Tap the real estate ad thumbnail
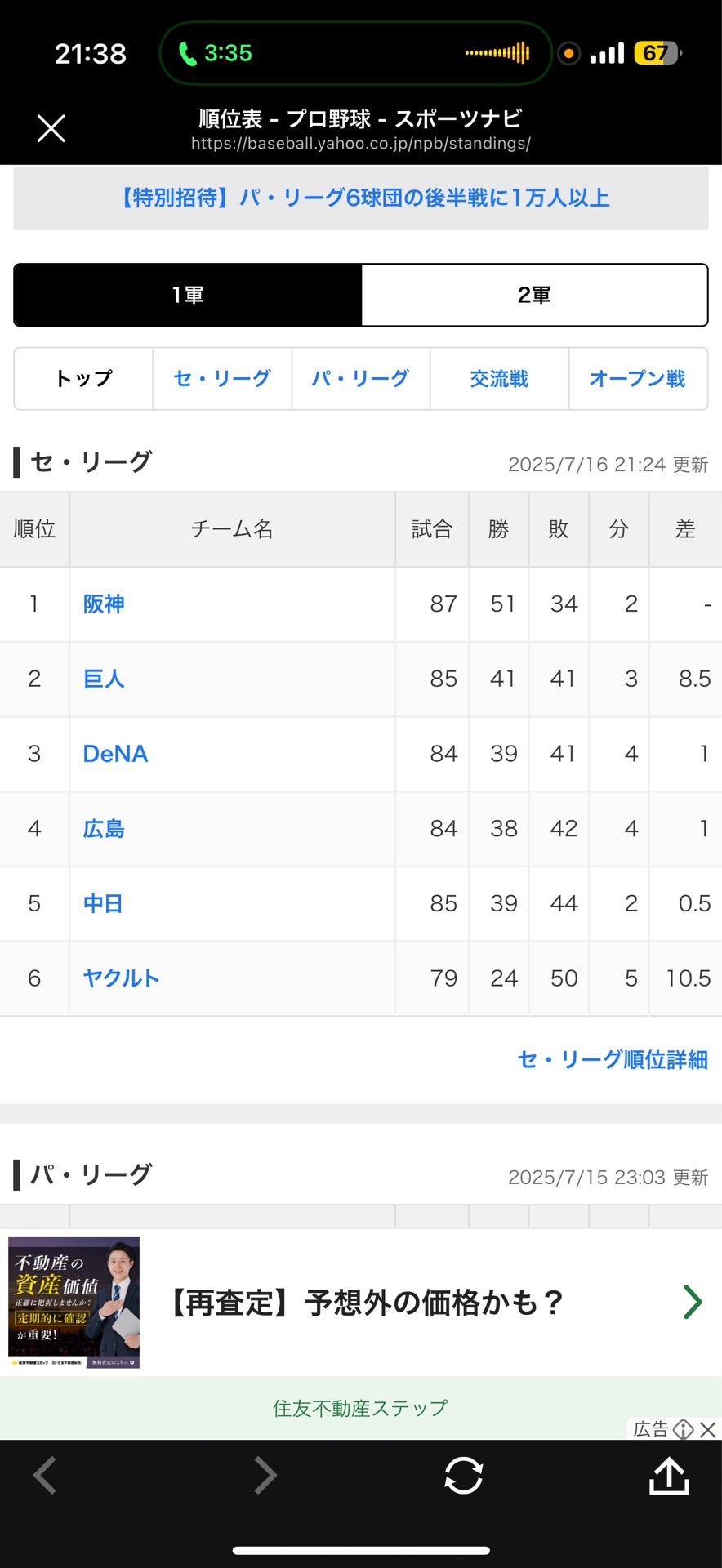722x1568 pixels. click(74, 1302)
